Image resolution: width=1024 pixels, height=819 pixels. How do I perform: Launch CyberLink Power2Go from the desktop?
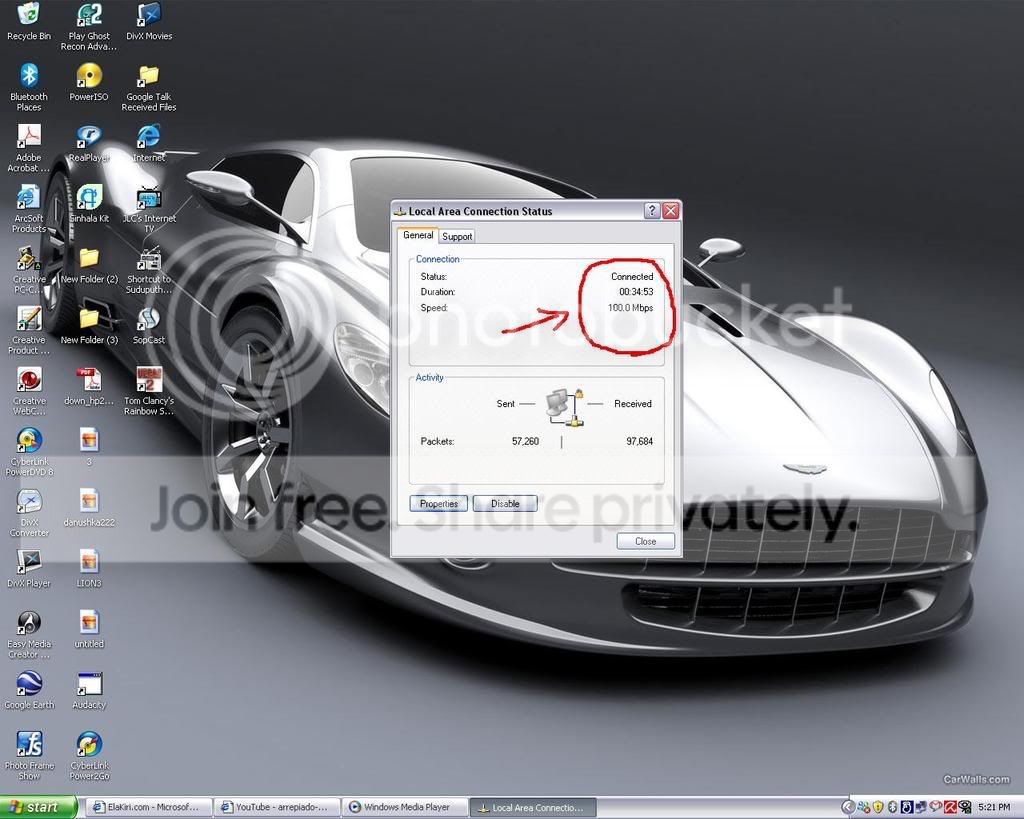[x=89, y=755]
